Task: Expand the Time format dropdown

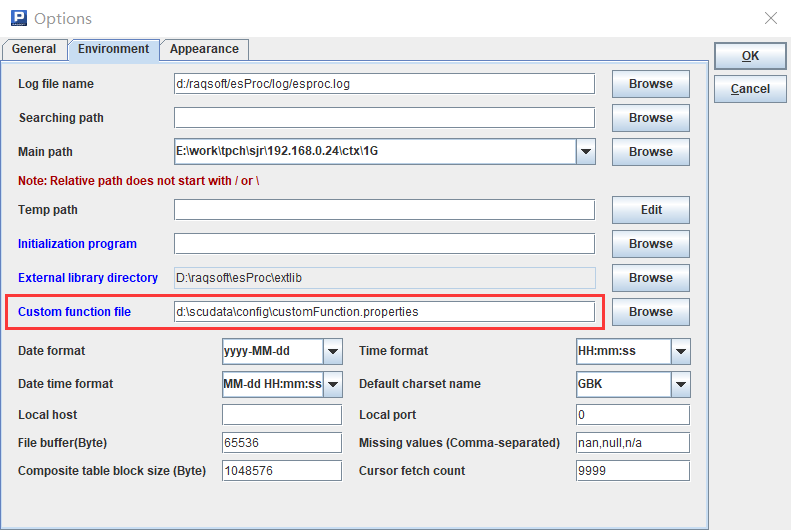Action: [x=680, y=351]
